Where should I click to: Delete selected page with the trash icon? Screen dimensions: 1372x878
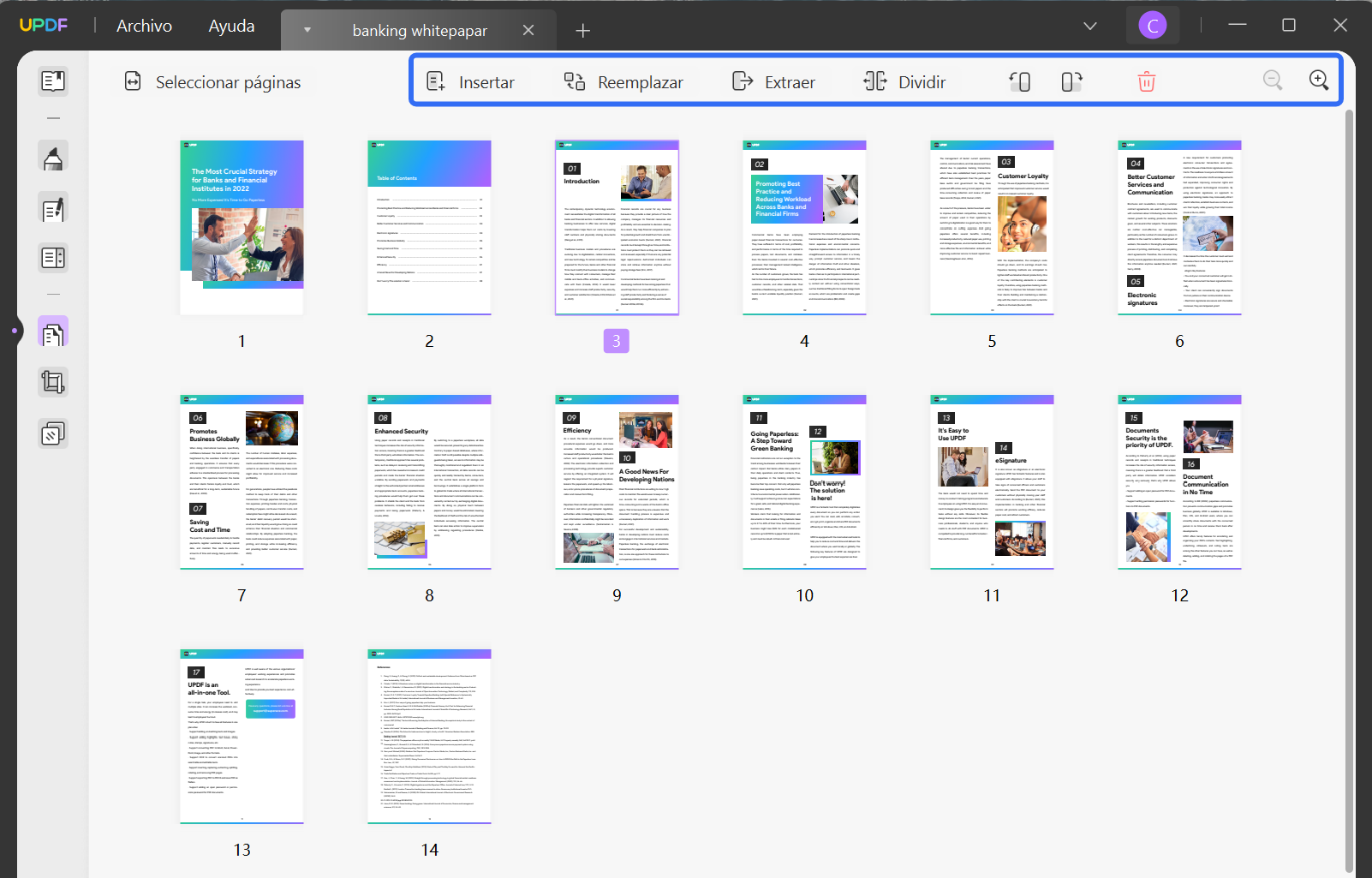point(1146,81)
